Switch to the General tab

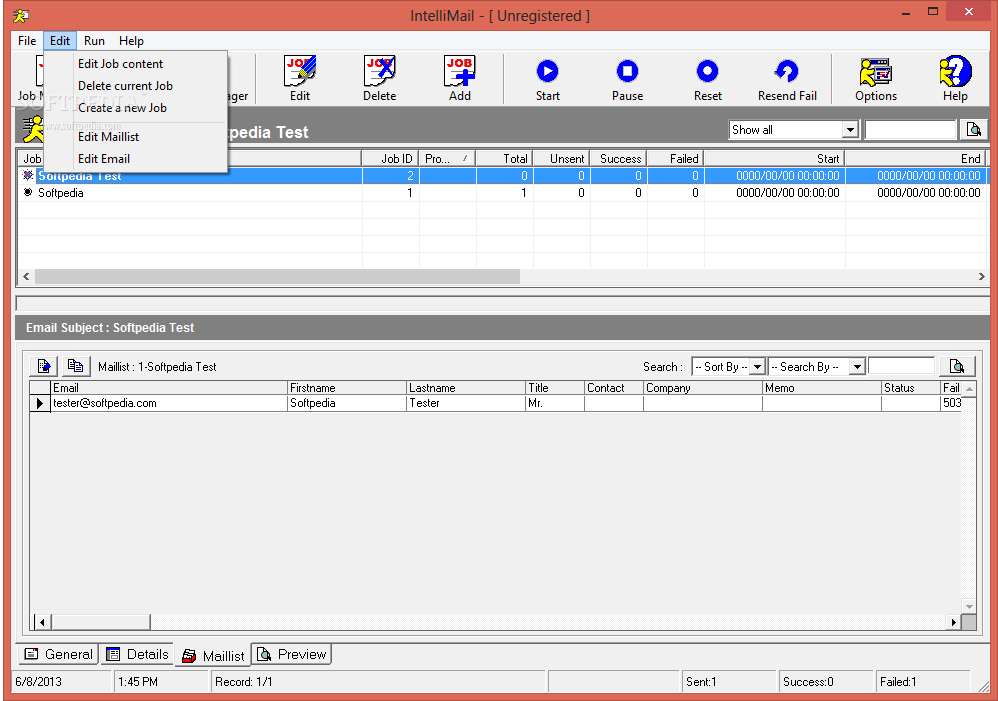pos(58,654)
